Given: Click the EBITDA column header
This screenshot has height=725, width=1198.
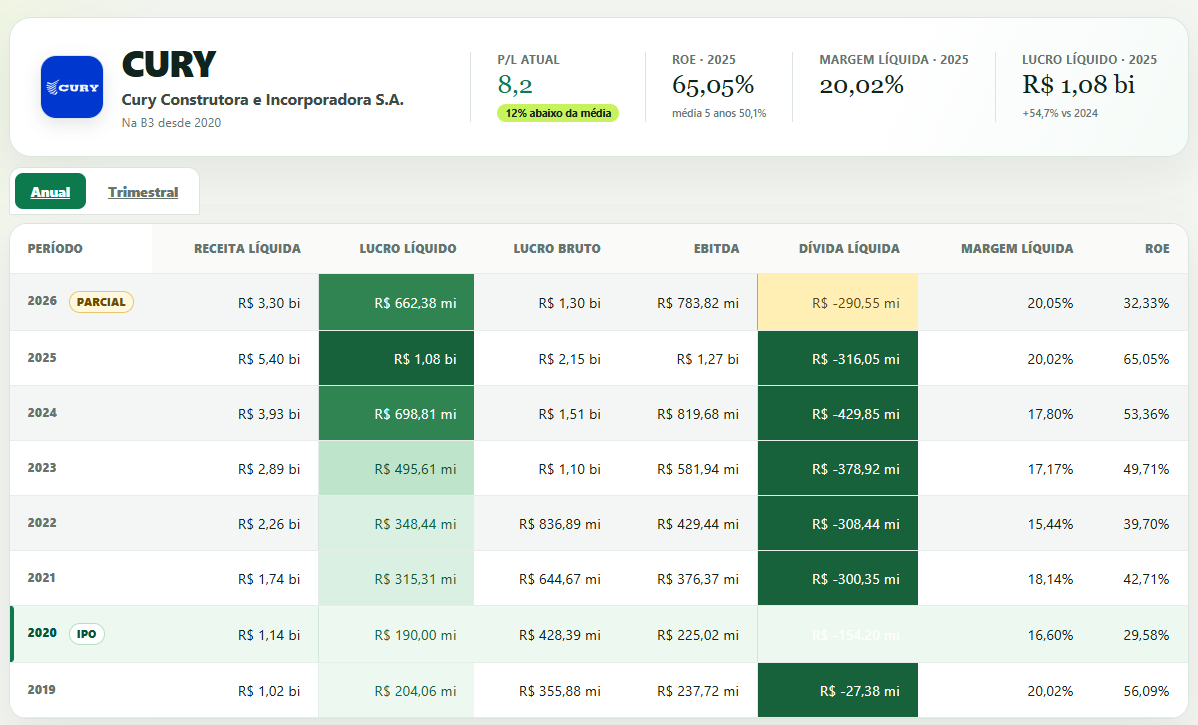Looking at the screenshot, I should (716, 248).
